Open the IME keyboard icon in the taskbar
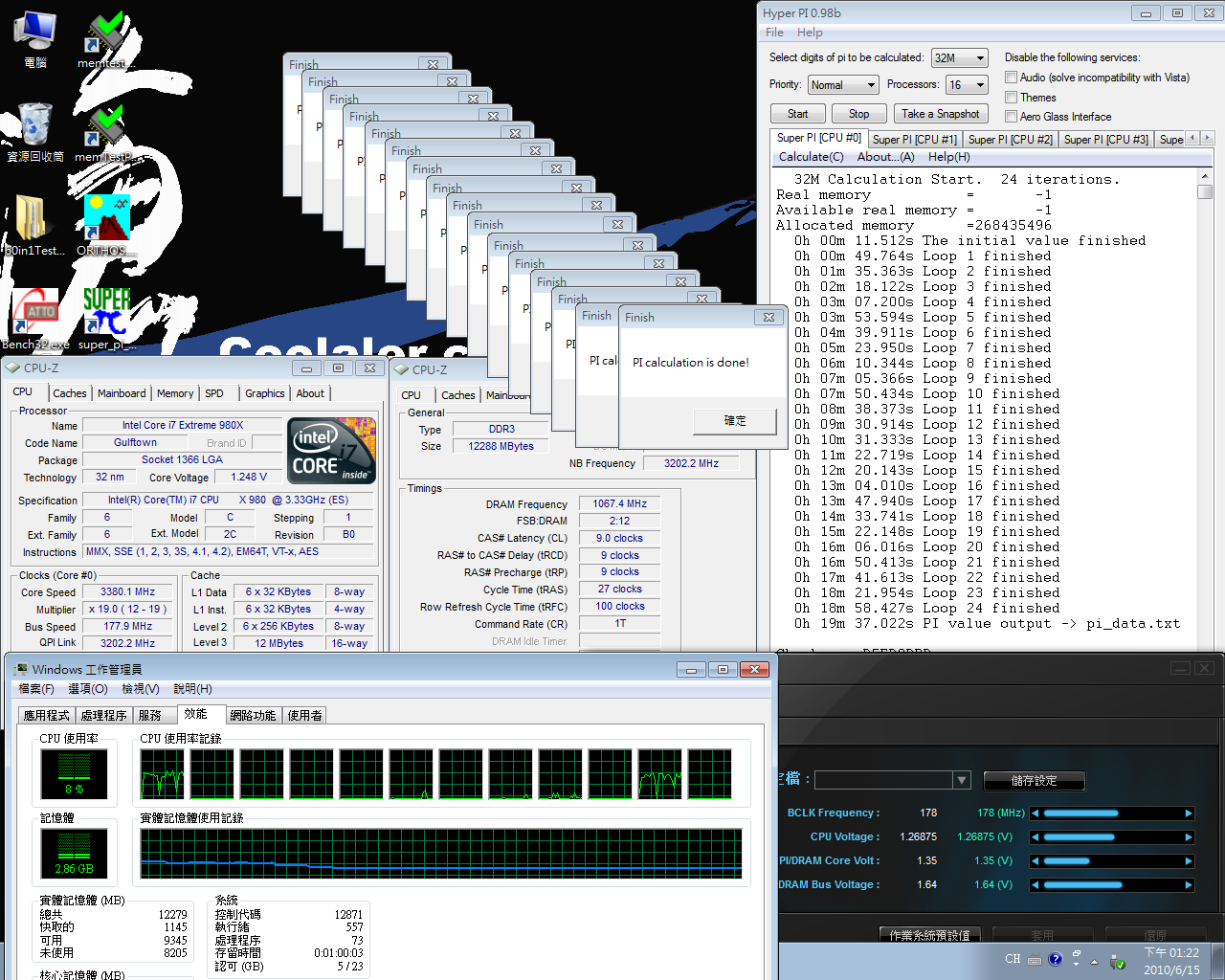The width and height of the screenshot is (1225, 980). (x=1035, y=960)
